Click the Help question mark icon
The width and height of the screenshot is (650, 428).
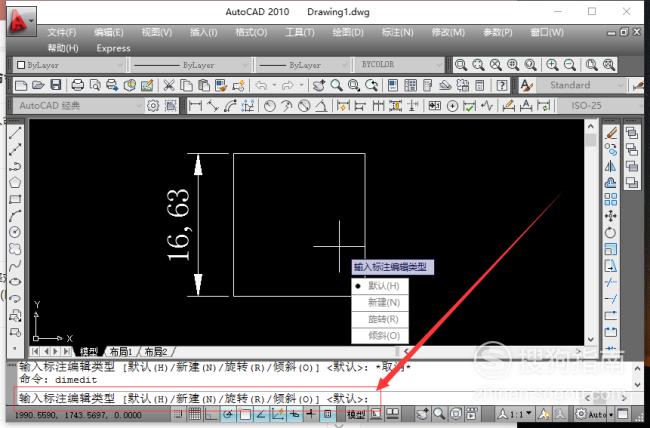(x=502, y=85)
